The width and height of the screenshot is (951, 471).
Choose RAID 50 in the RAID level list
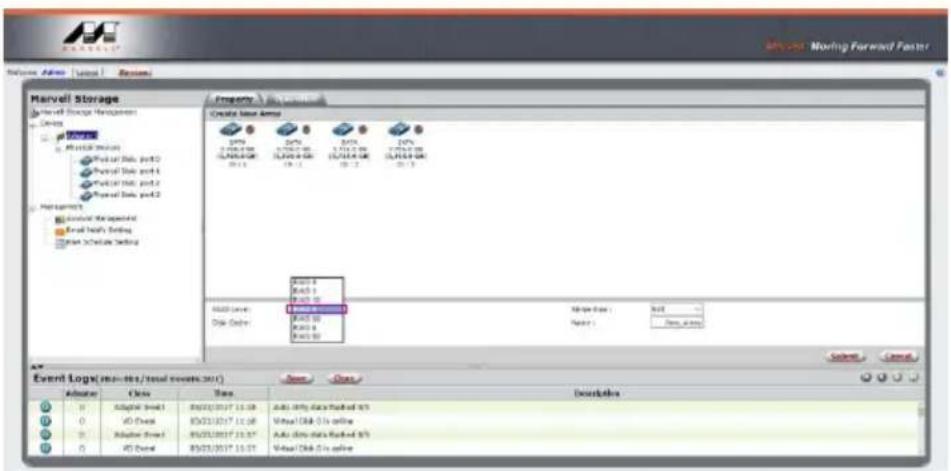(317, 318)
